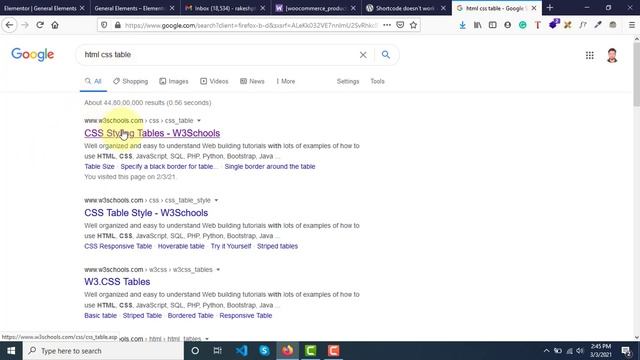Switch to the Images results tab
The image size is (640, 360).
(174, 81)
